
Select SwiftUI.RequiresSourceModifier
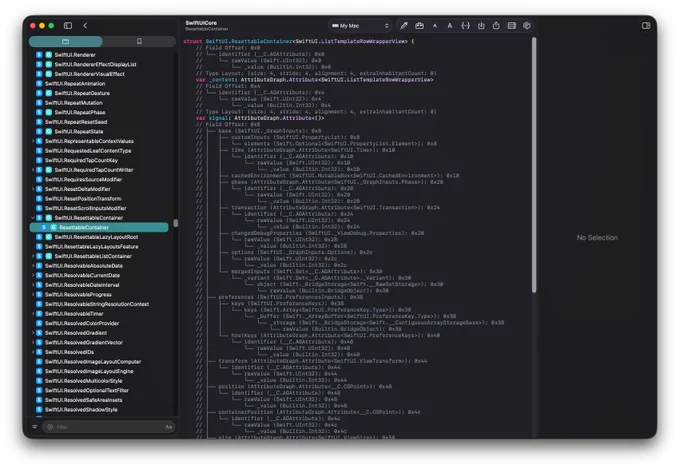pos(100,179)
